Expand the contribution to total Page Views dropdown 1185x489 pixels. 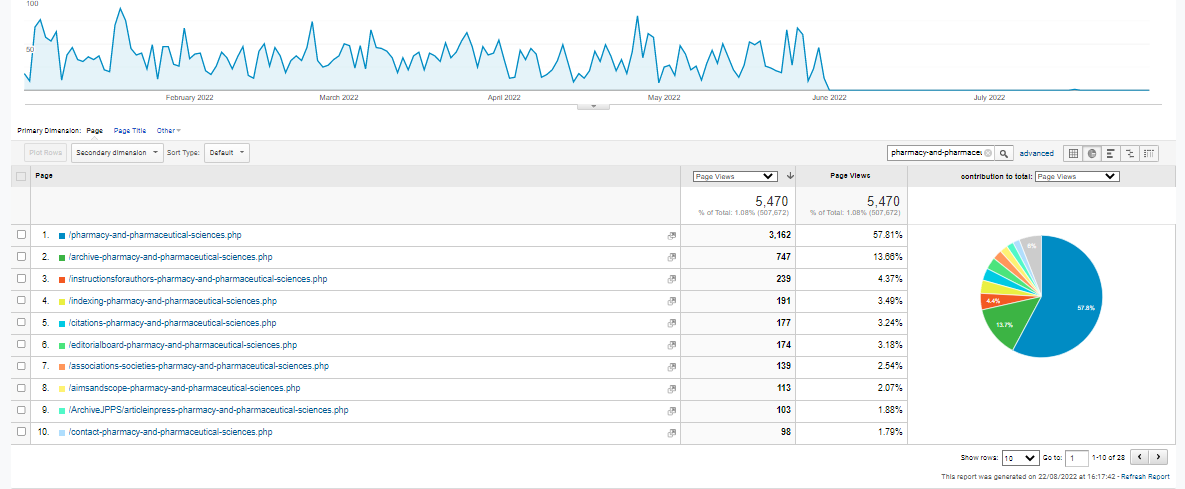[1076, 176]
